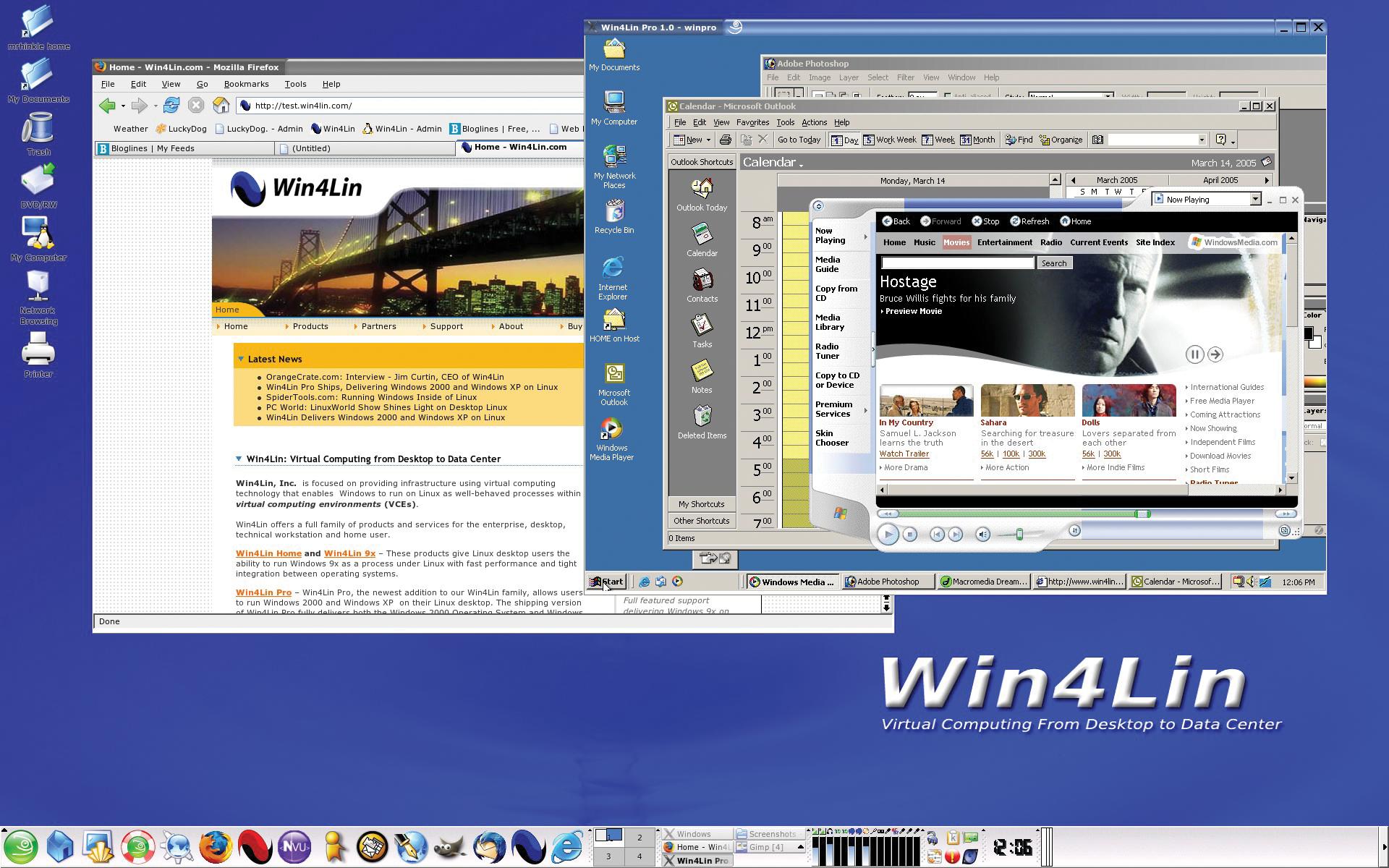
Task: Launch Firefox from the KDE panel
Action: point(216,847)
